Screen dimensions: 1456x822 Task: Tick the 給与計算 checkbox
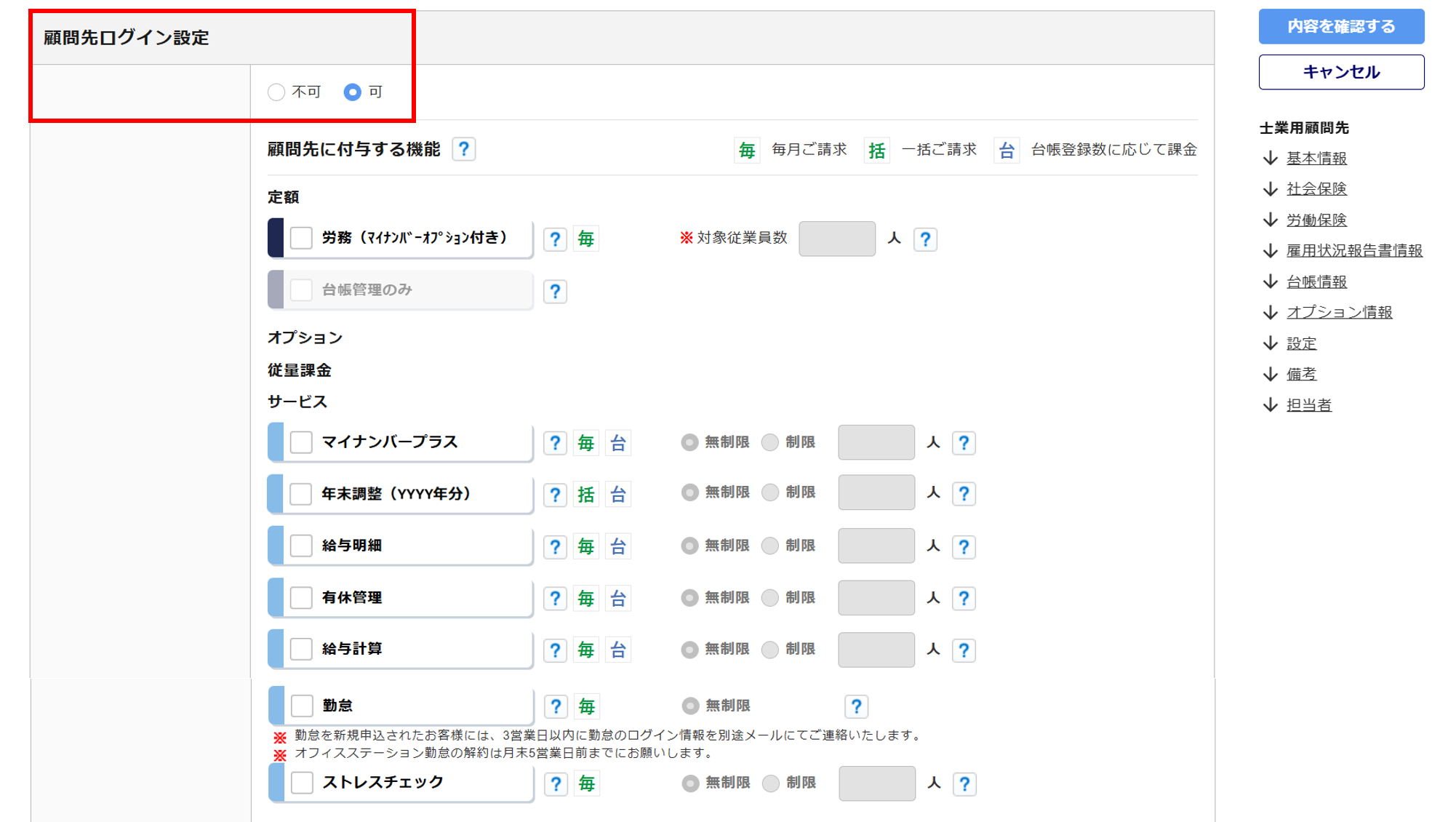click(x=301, y=649)
